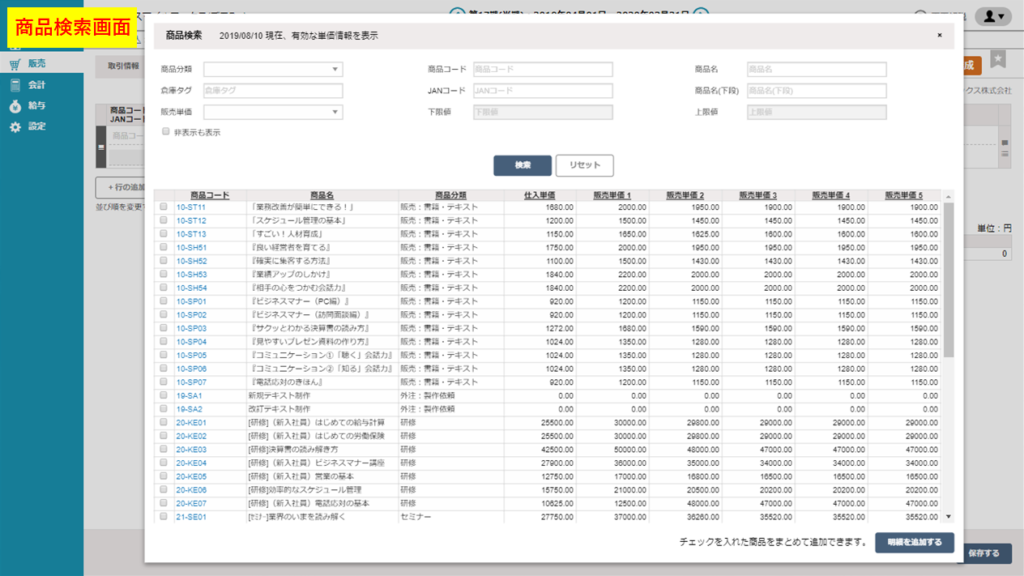Open the 給与 money bag icon

pyautogui.click(x=15, y=106)
